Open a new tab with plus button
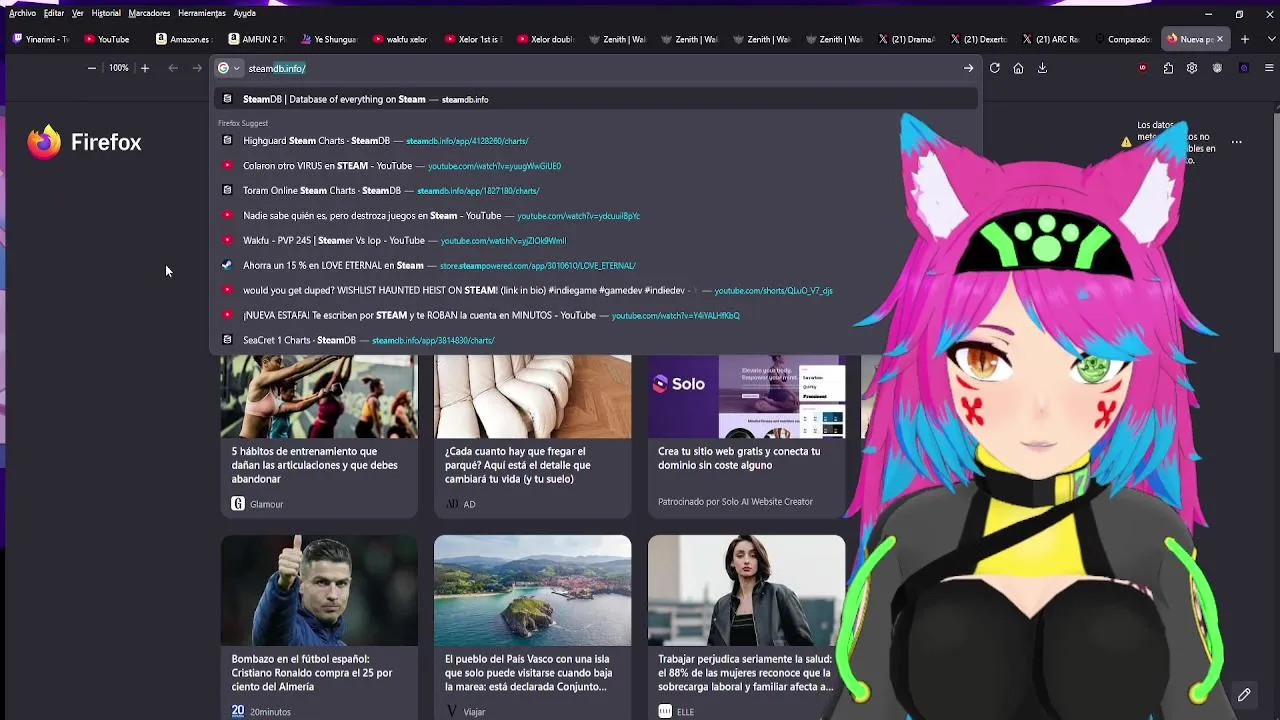1280x720 pixels. pyautogui.click(x=1244, y=39)
